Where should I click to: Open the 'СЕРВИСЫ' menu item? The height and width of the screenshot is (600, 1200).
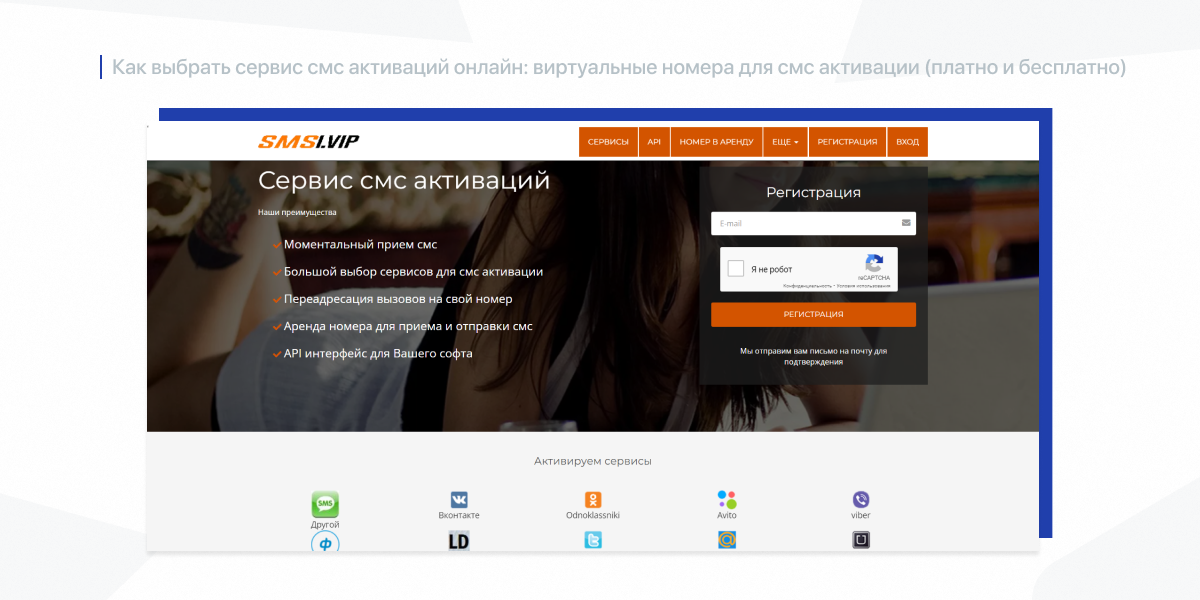[x=608, y=142]
